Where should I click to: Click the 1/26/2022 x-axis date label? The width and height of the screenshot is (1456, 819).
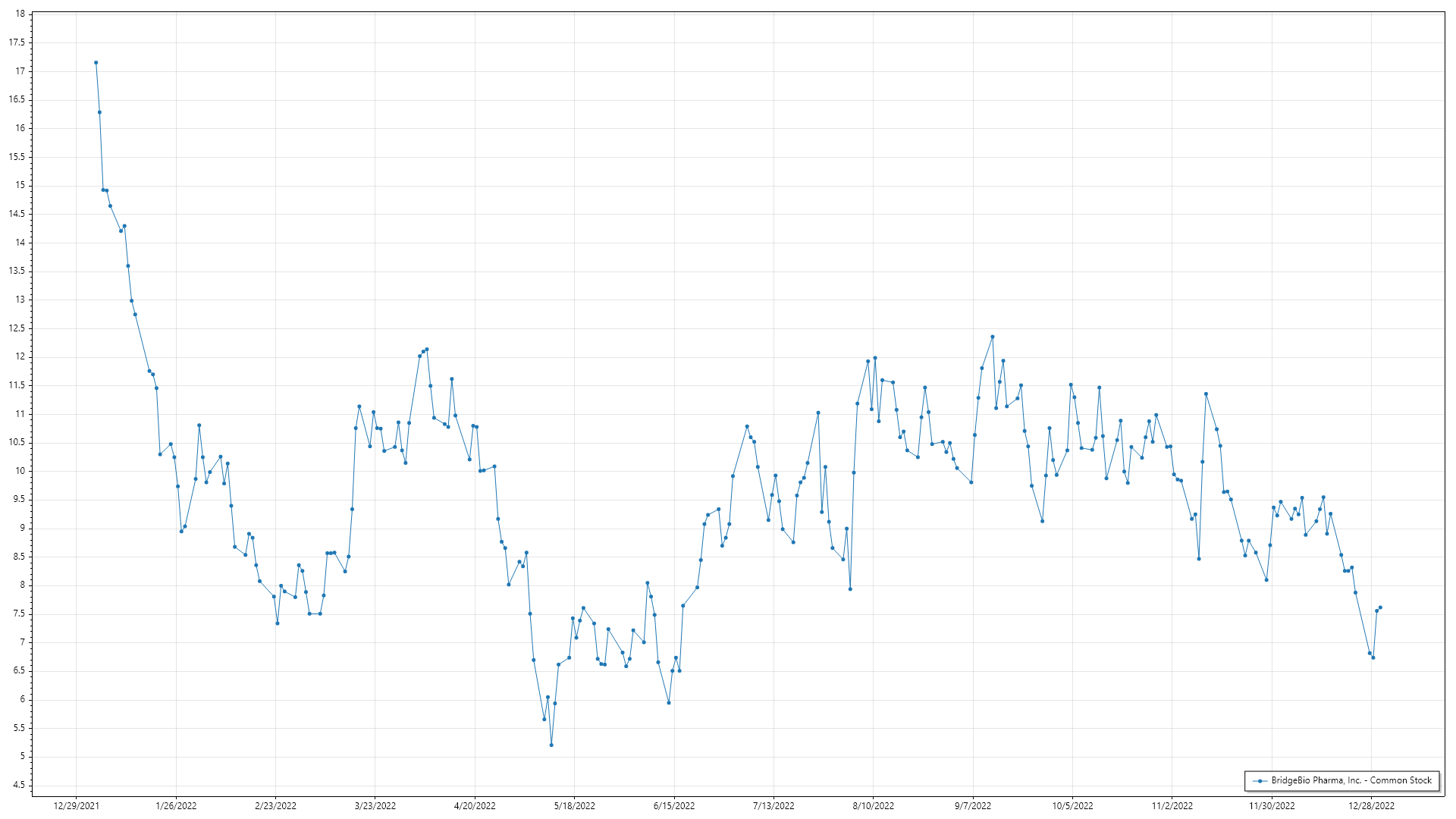pos(176,806)
